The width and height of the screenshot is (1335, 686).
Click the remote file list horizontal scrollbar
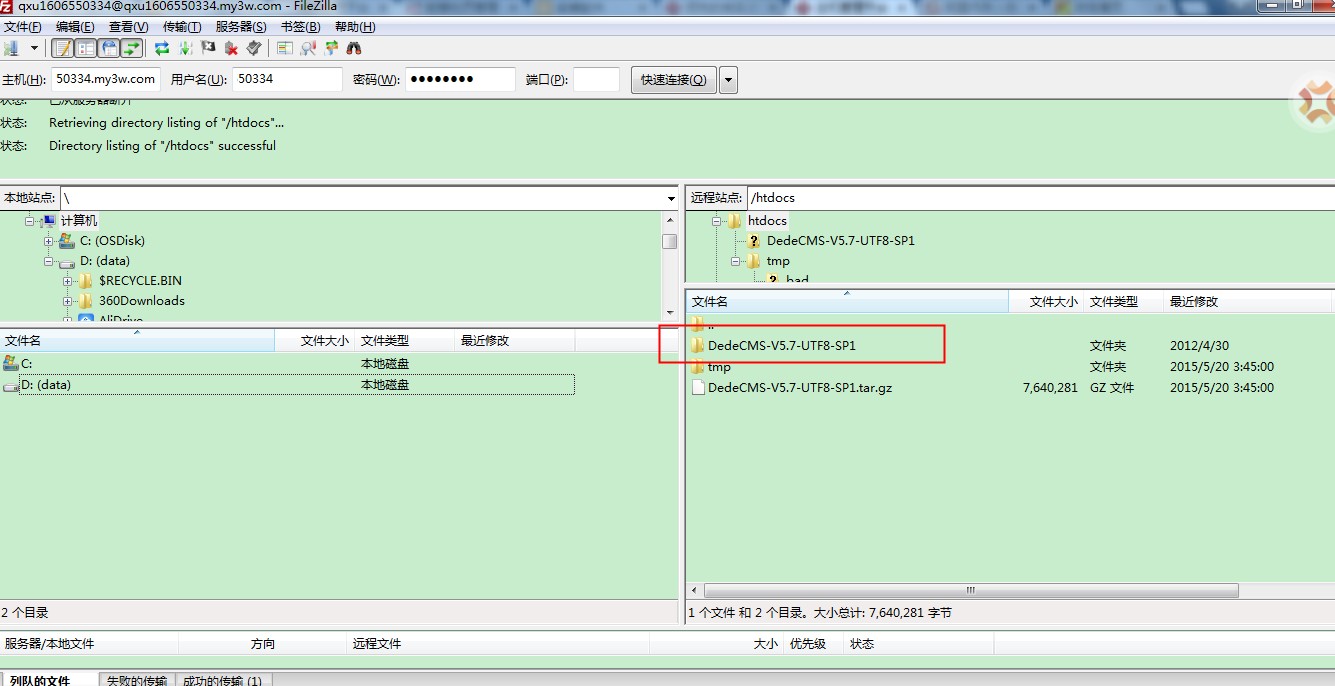tap(969, 590)
